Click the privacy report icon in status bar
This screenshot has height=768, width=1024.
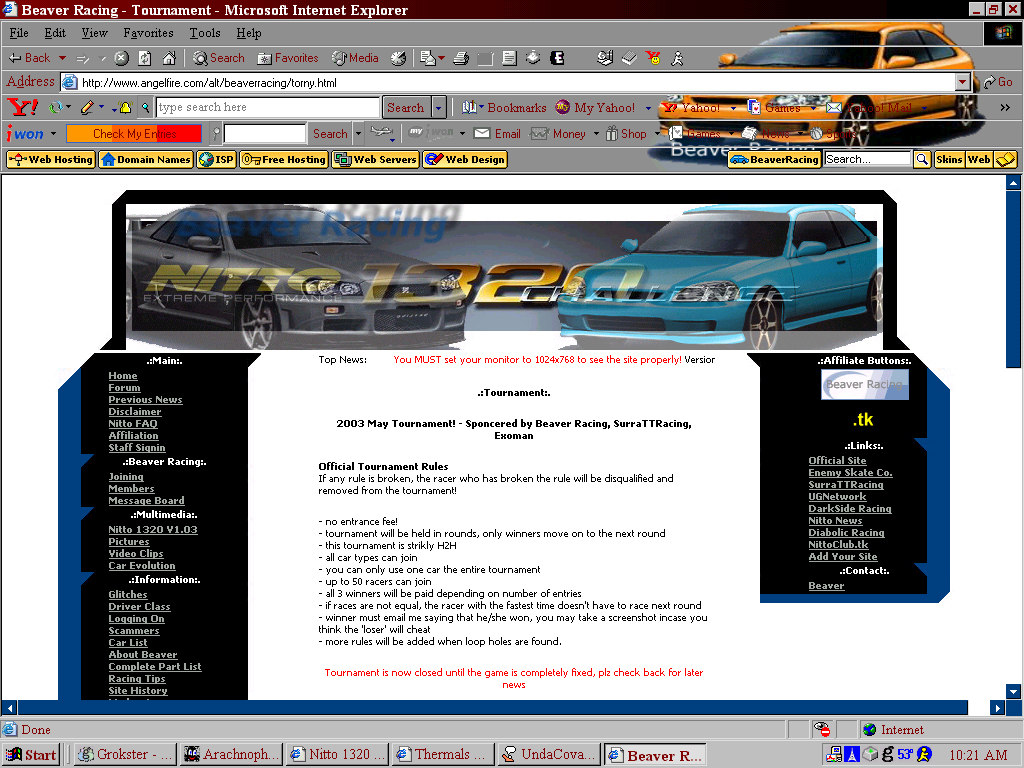[821, 729]
